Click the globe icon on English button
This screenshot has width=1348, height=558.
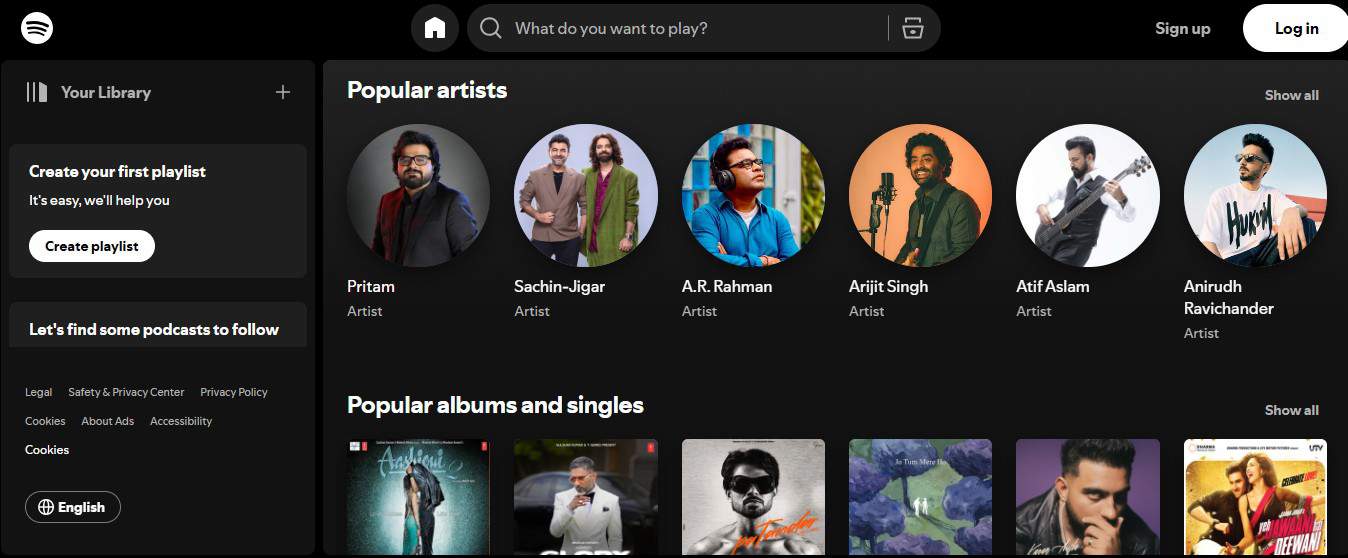tap(46, 507)
